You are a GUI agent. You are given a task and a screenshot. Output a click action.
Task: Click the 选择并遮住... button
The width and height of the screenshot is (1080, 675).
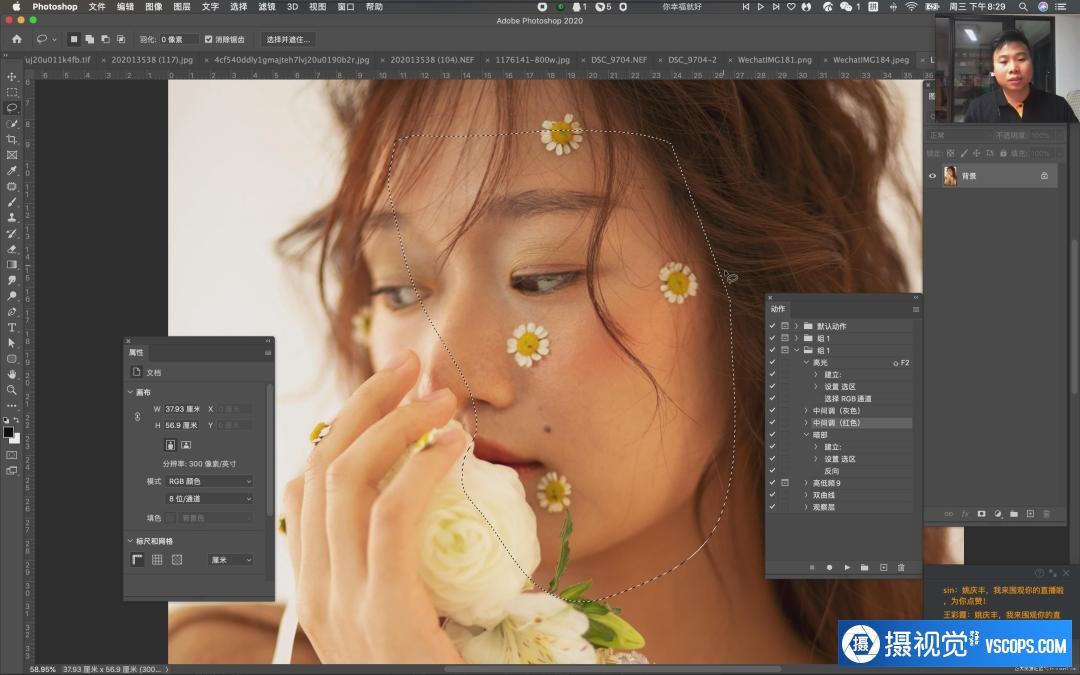point(289,39)
